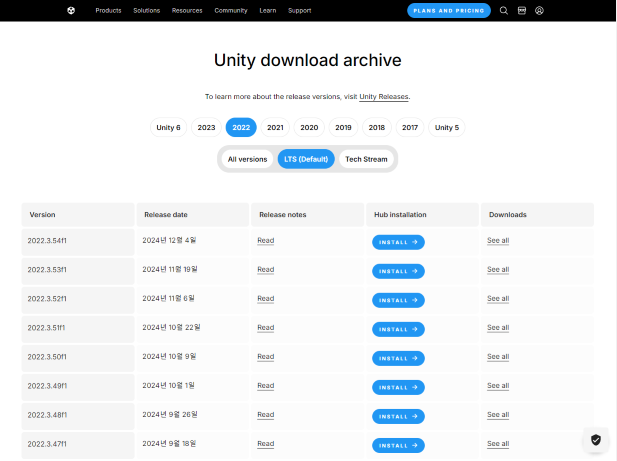Open the Resources menu
617x461 pixels.
click(187, 11)
